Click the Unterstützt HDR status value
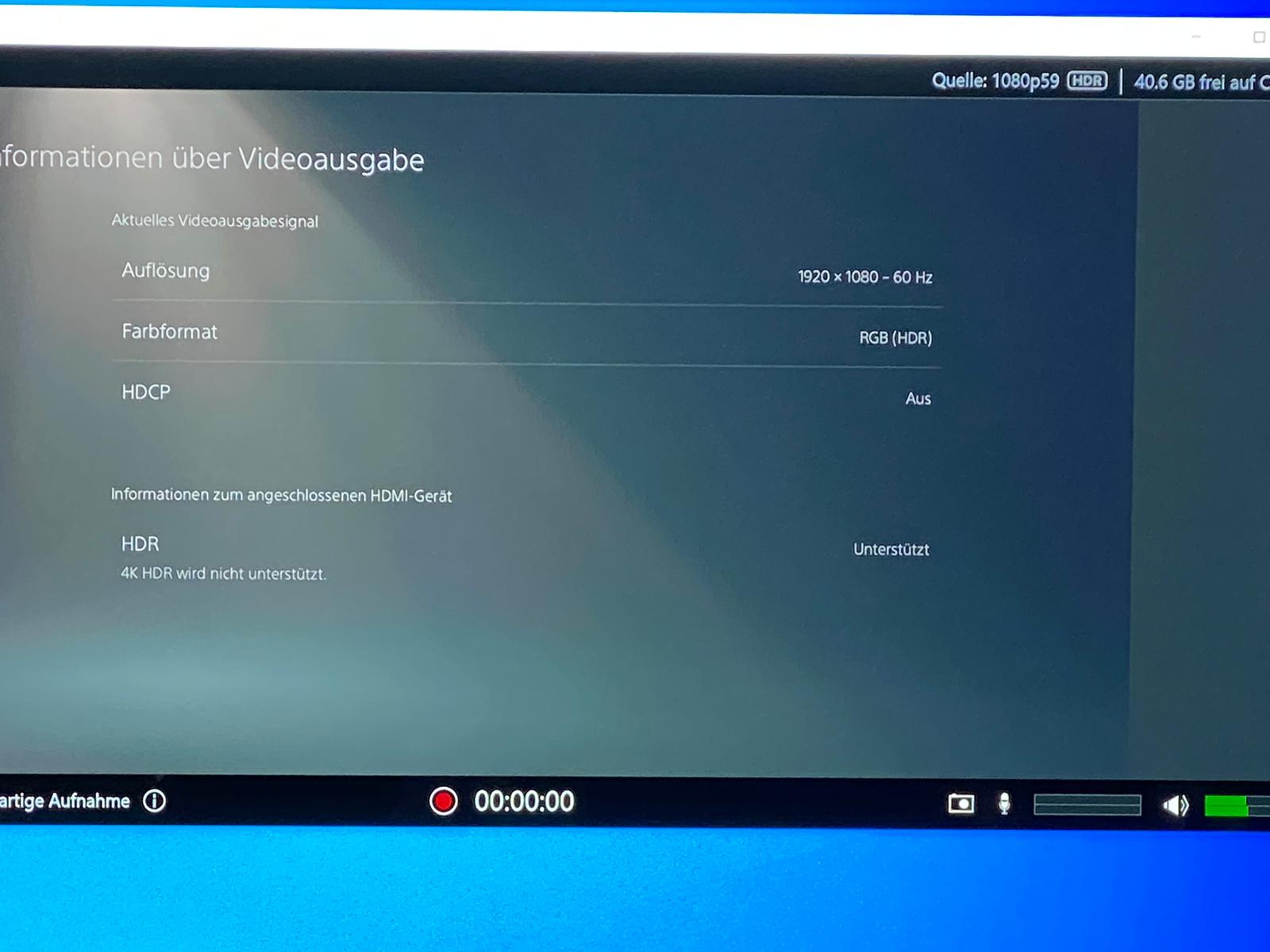The image size is (1270, 952). 891,549
